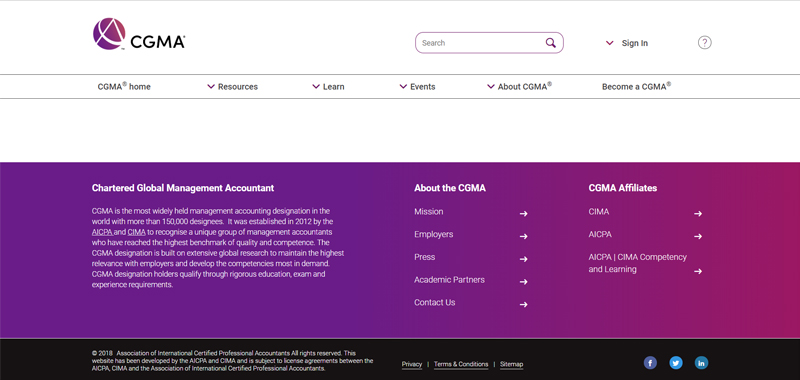Click the Chartered Global Management Accountant heading
Image resolution: width=800 pixels, height=380 pixels.
coord(183,188)
